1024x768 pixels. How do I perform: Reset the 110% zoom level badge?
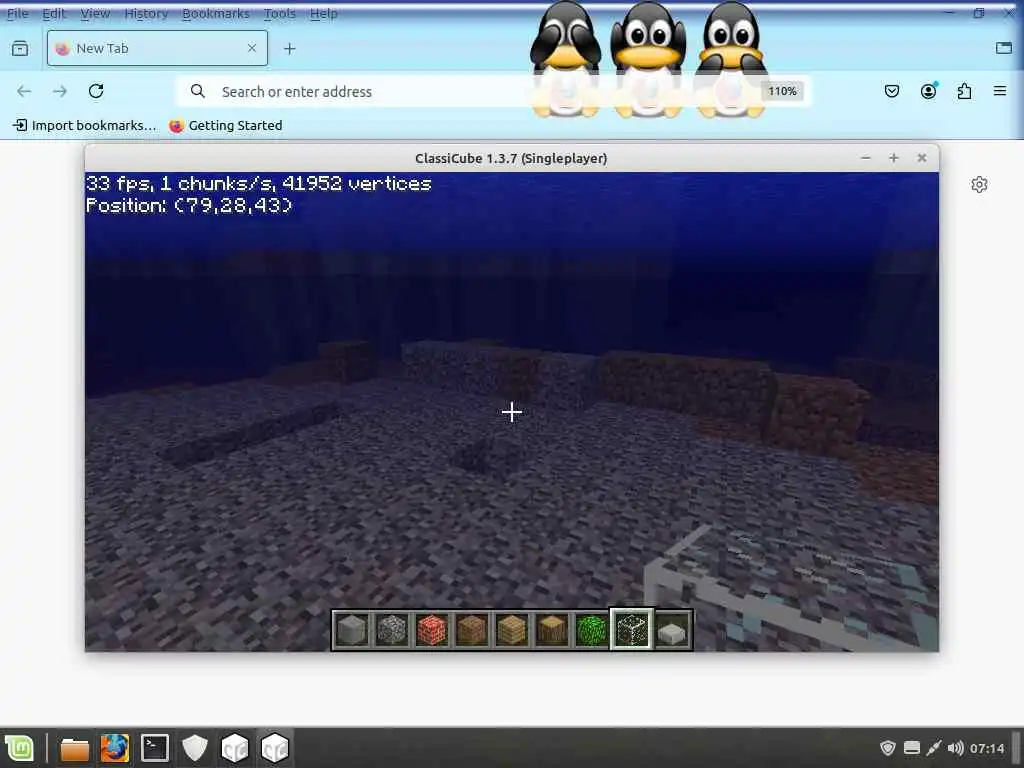click(782, 91)
